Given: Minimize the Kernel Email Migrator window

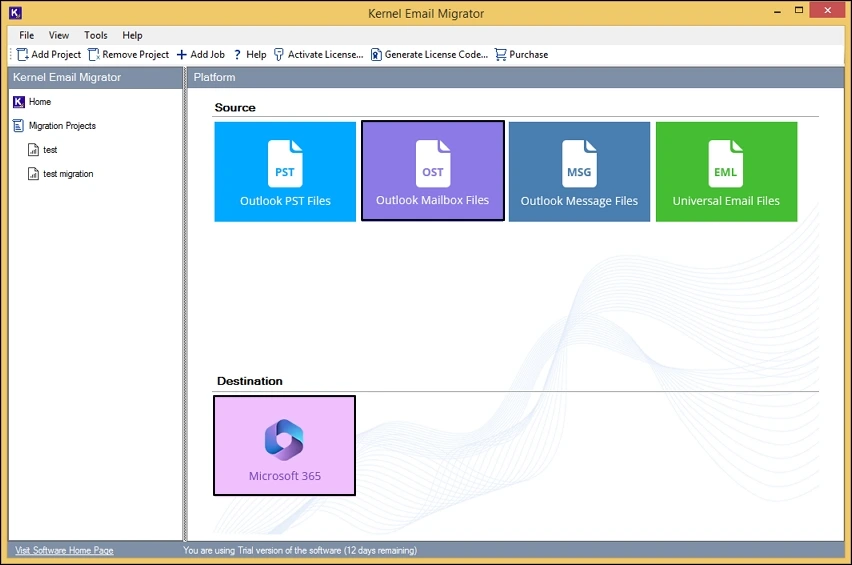Looking at the screenshot, I should point(778,11).
